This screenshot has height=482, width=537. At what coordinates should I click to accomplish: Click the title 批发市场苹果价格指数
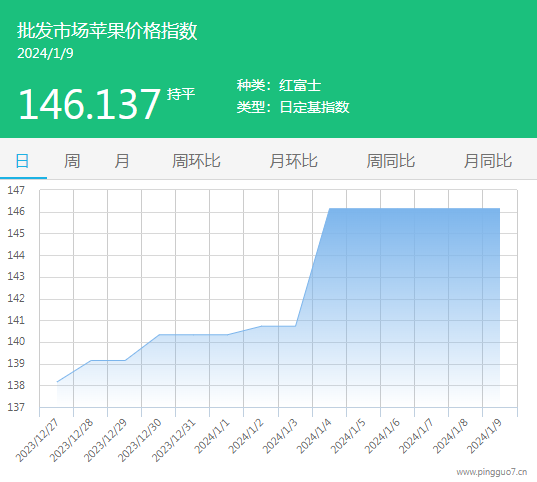pos(107,31)
